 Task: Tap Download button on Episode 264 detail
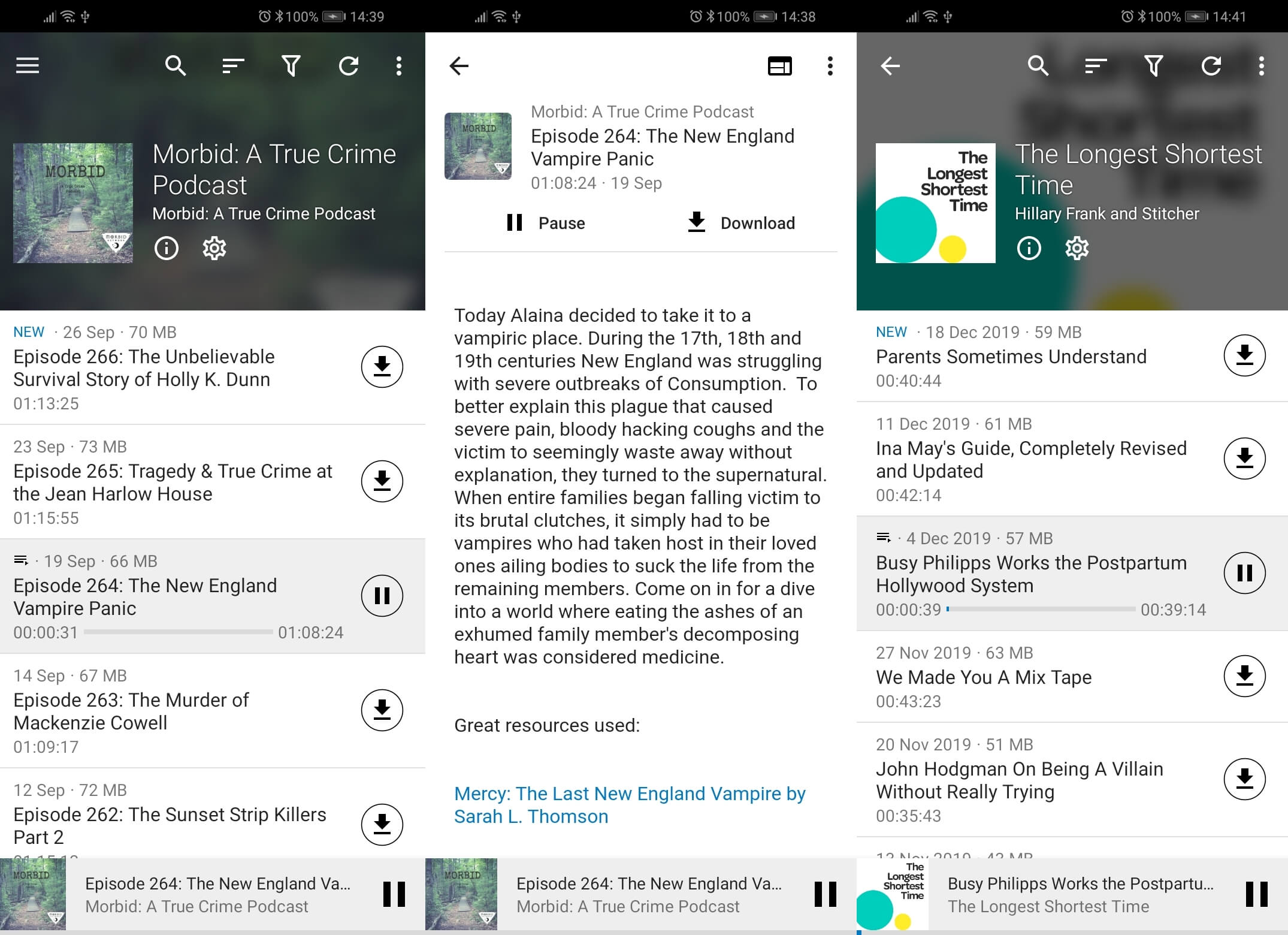741,223
